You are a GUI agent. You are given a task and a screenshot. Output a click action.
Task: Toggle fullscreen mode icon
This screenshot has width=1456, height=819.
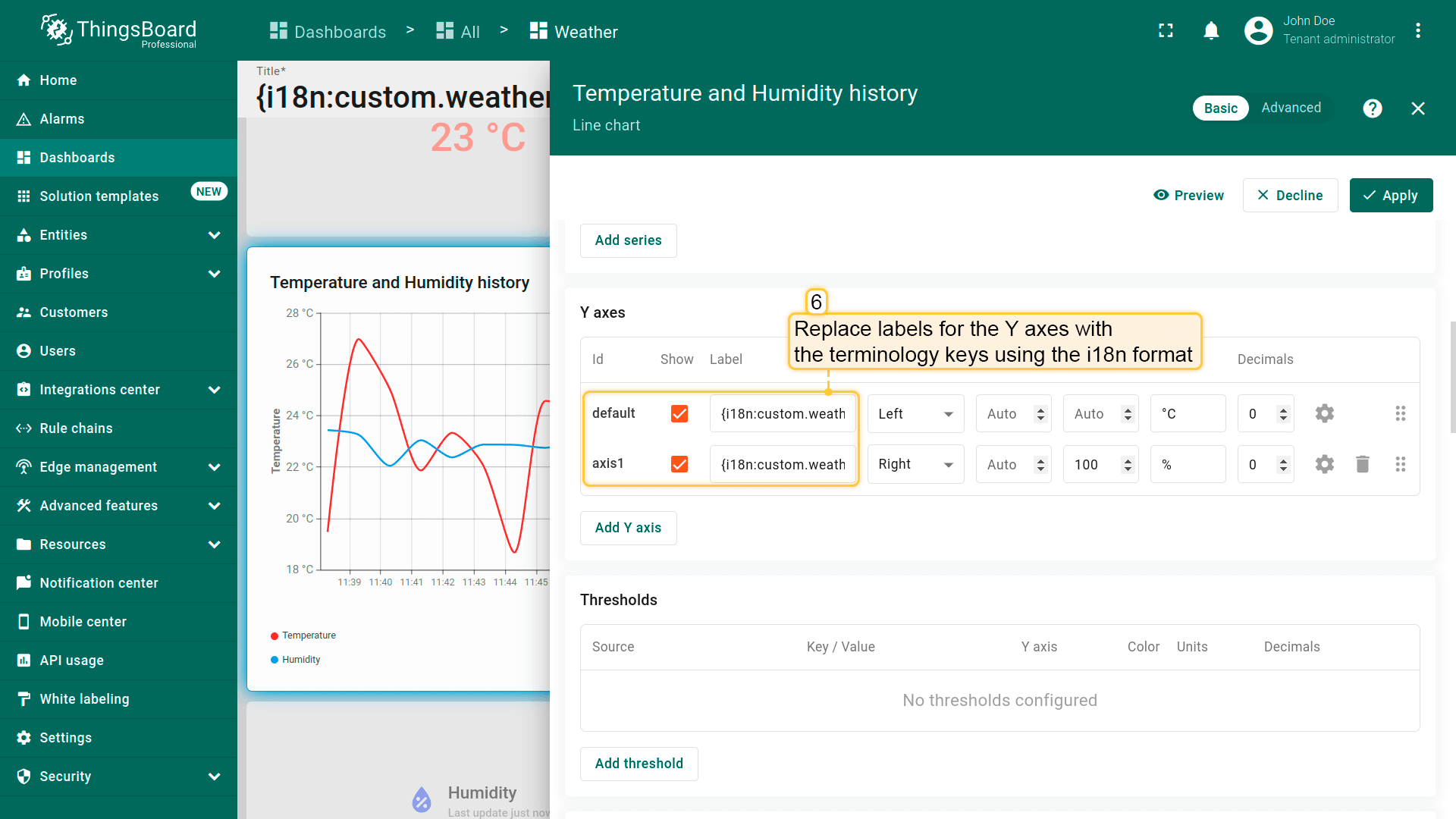[x=1166, y=31]
